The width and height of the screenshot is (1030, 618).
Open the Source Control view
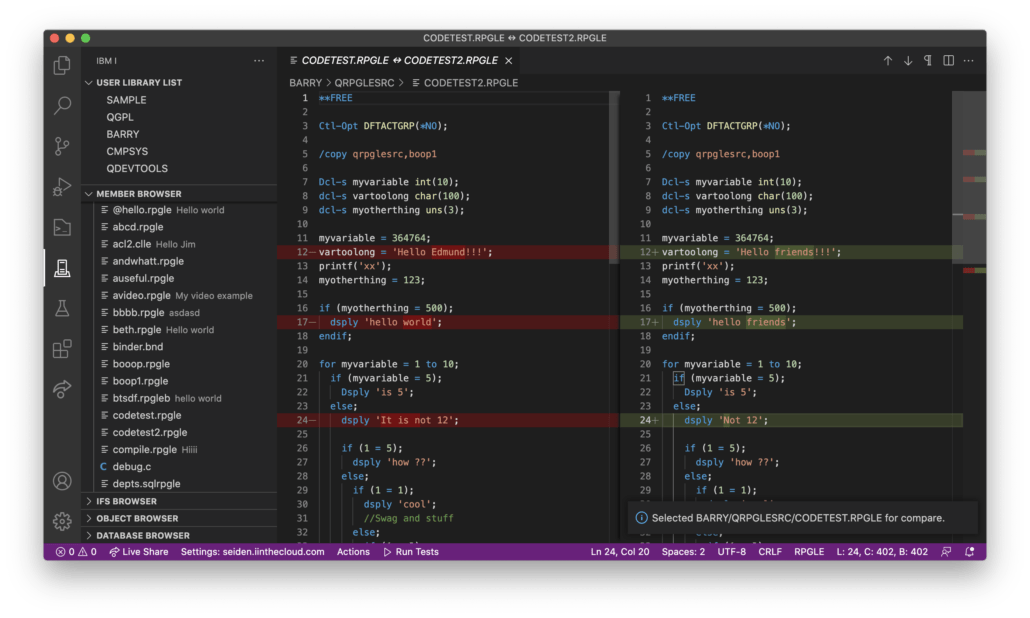click(x=62, y=146)
